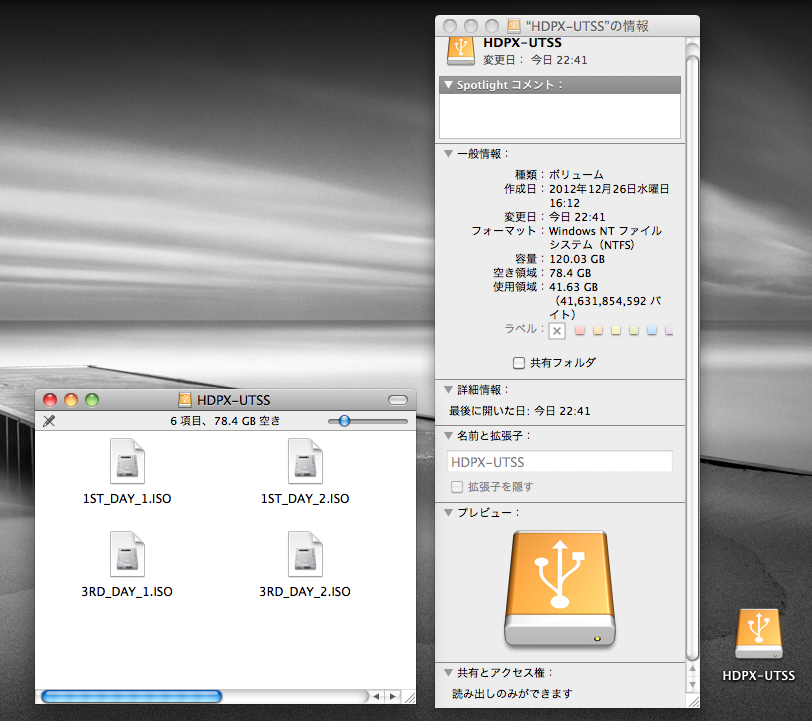Collapse the 共有とアクセス権 section

pyautogui.click(x=448, y=672)
